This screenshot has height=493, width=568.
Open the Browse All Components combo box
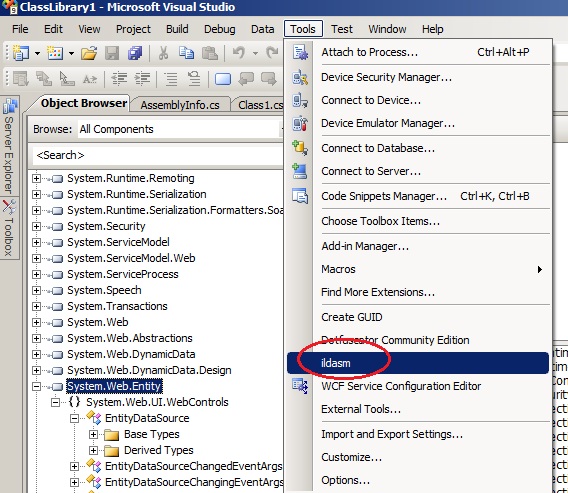pyautogui.click(x=180, y=129)
